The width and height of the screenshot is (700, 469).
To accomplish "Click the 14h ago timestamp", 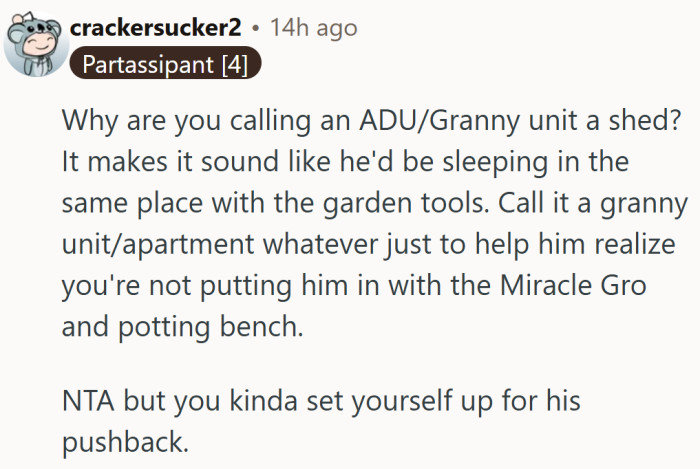I will tap(314, 28).
